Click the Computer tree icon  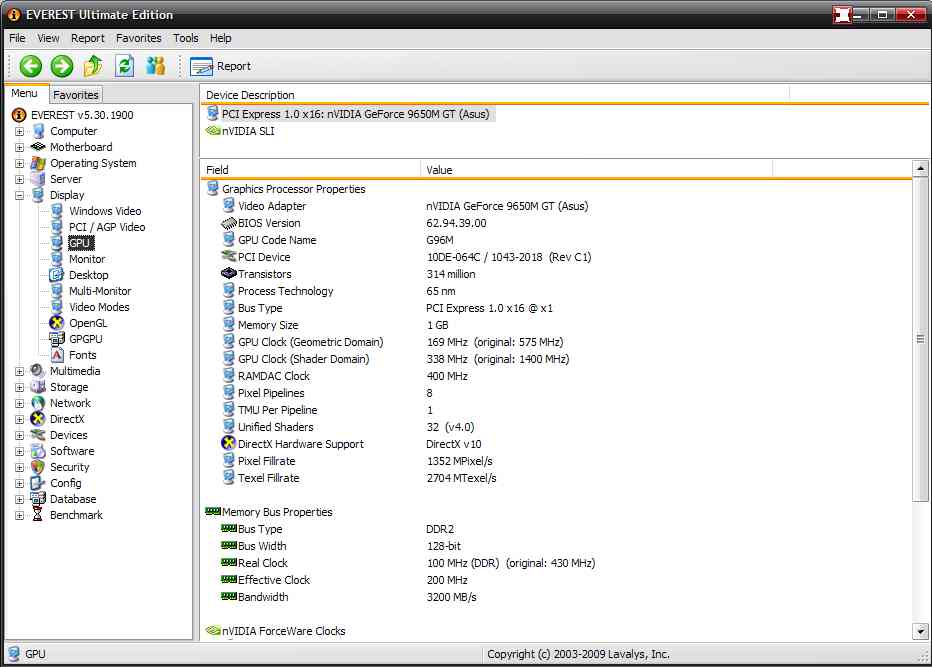click(39, 131)
